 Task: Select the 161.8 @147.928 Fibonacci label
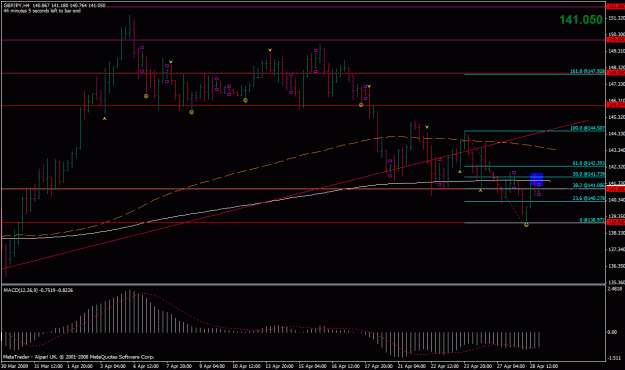pos(588,71)
